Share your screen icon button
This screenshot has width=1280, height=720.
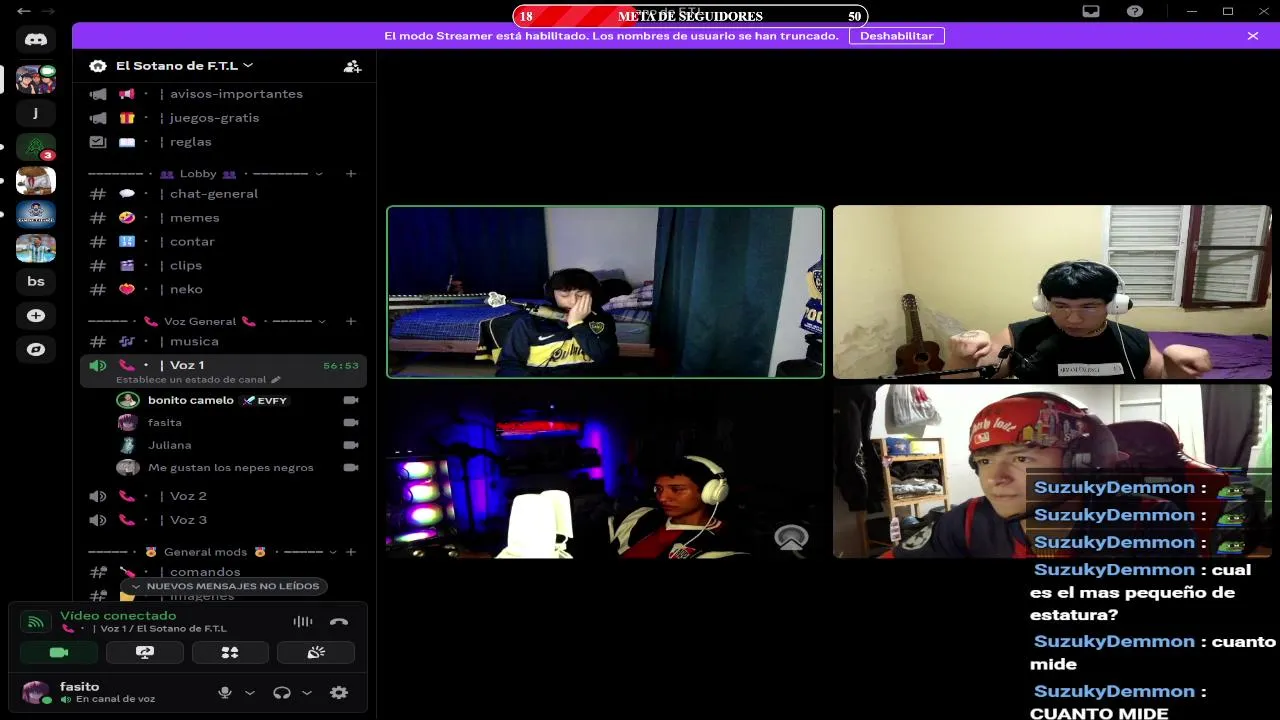(x=145, y=652)
